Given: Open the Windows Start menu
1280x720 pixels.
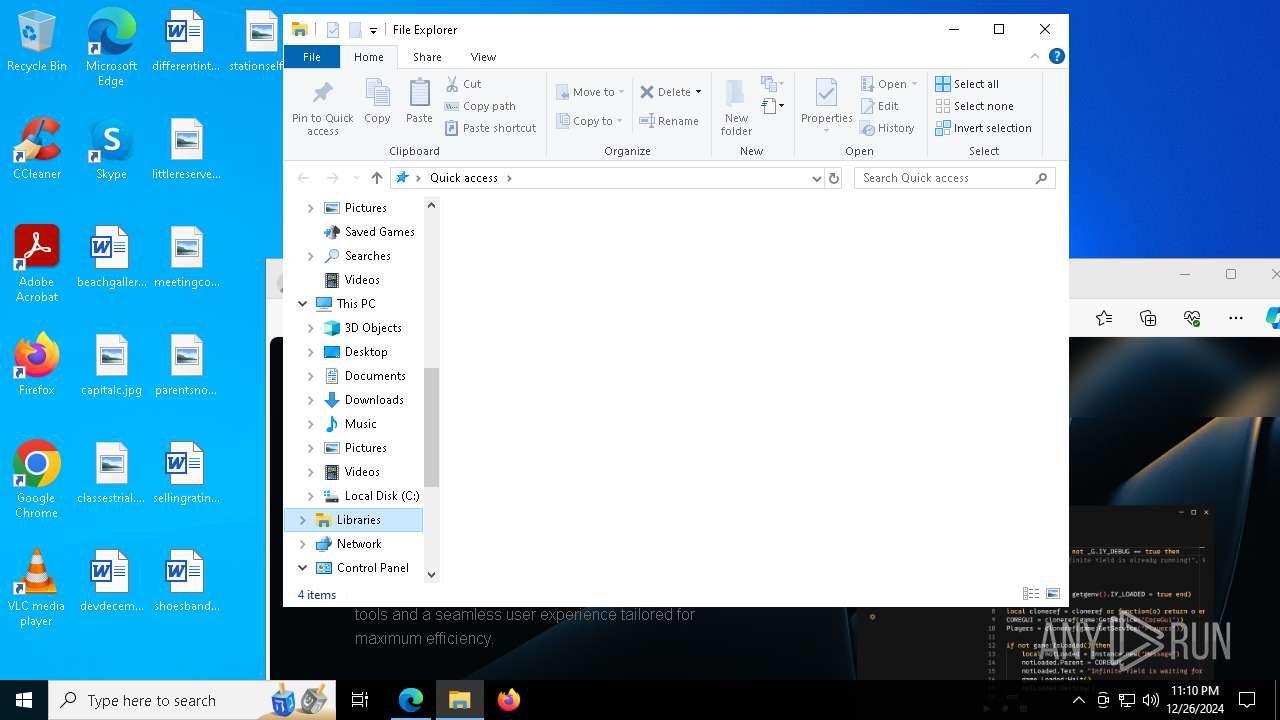Looking at the screenshot, I should pos(24,700).
